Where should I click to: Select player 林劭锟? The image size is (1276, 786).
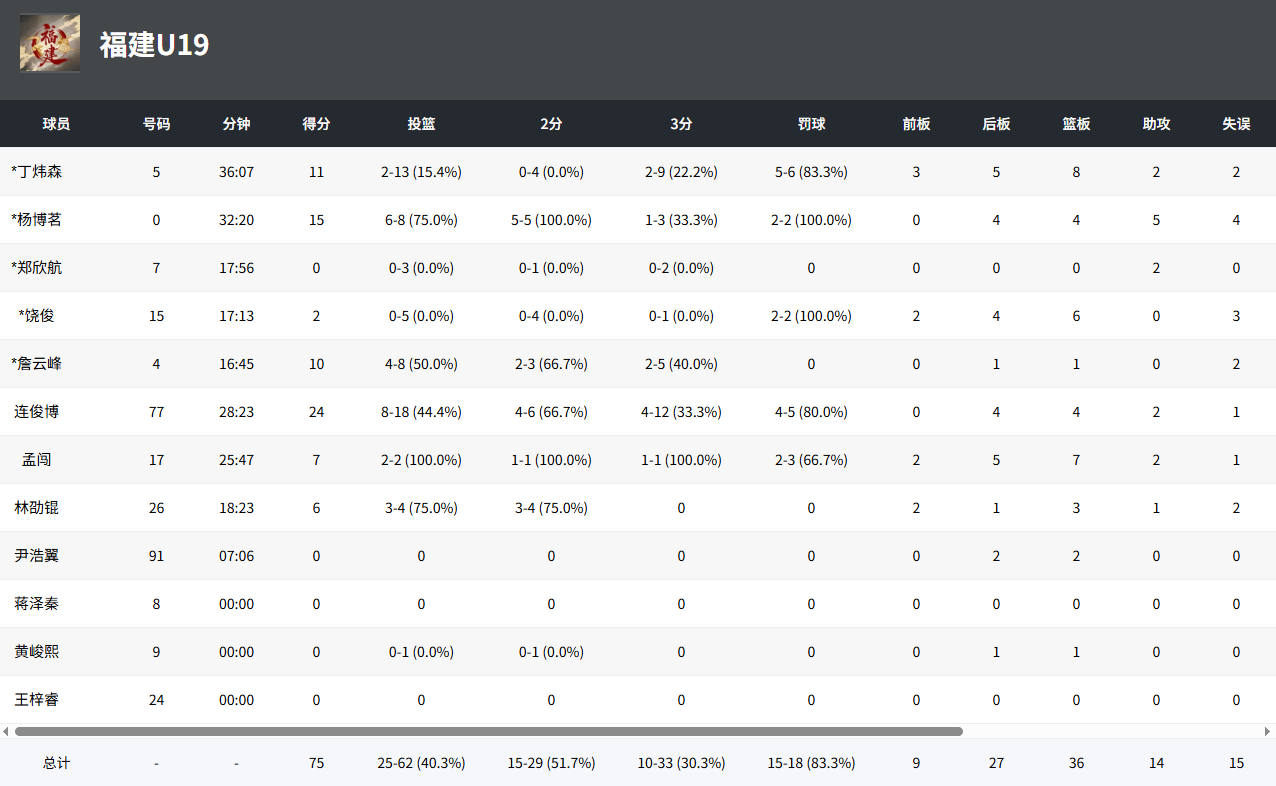pos(36,508)
